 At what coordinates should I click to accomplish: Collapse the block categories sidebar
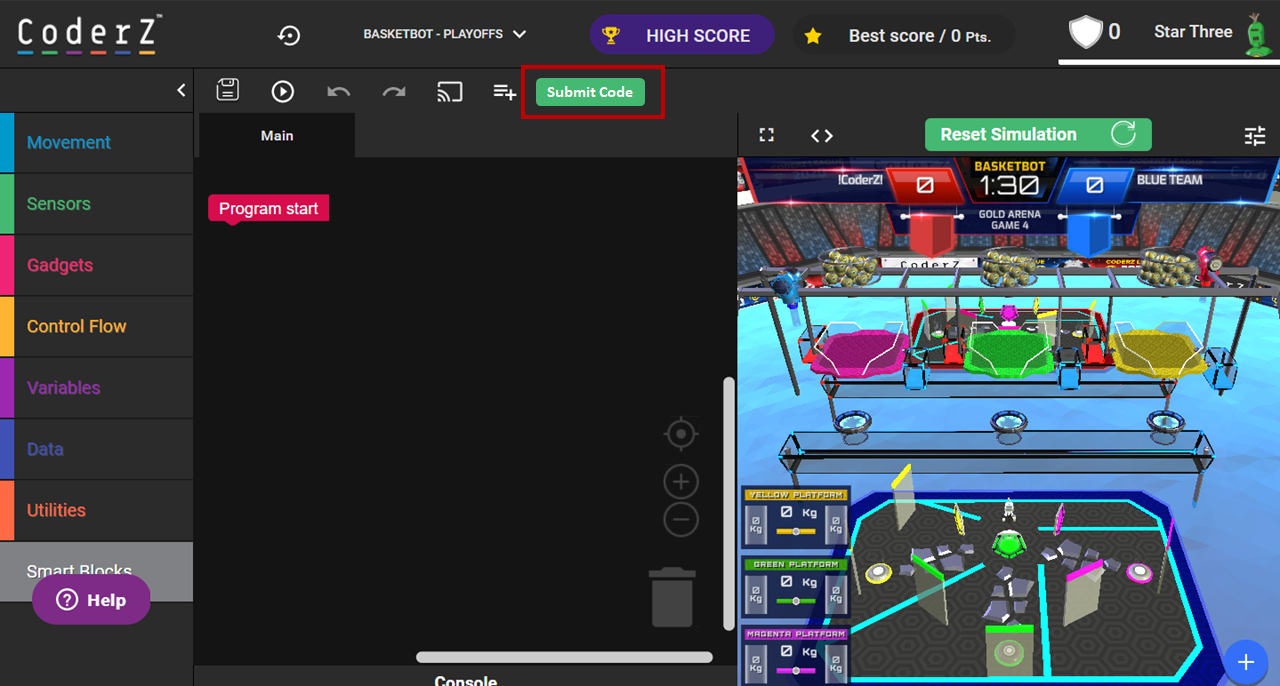pos(181,90)
